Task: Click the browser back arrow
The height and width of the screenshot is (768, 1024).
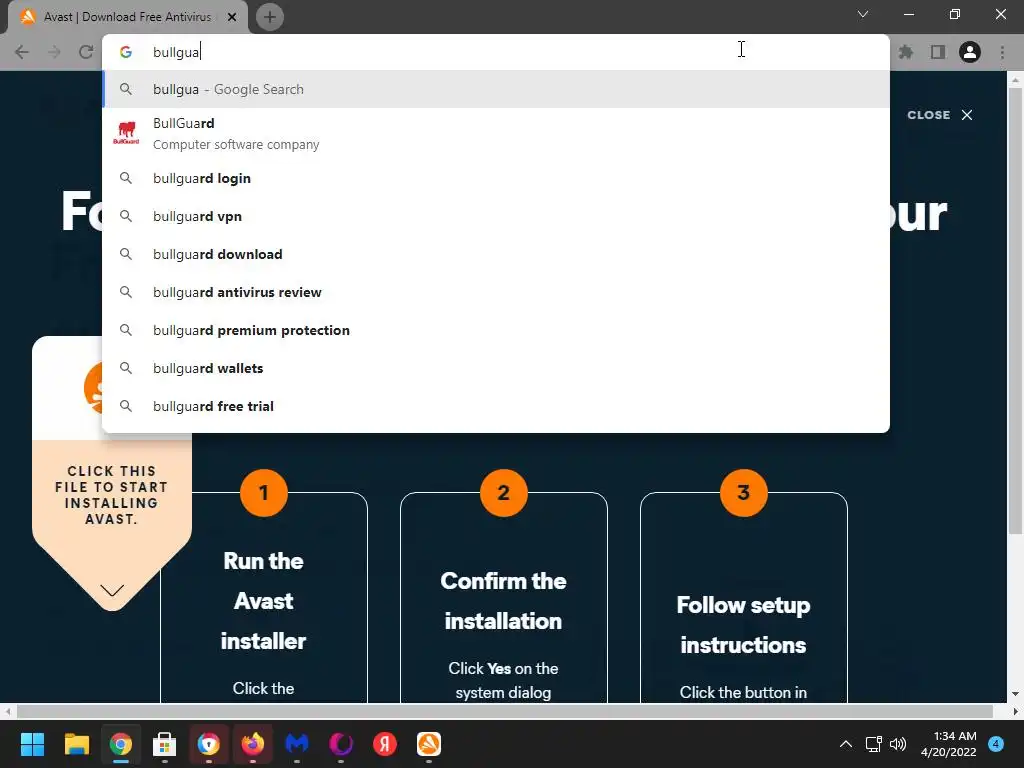Action: coord(22,52)
